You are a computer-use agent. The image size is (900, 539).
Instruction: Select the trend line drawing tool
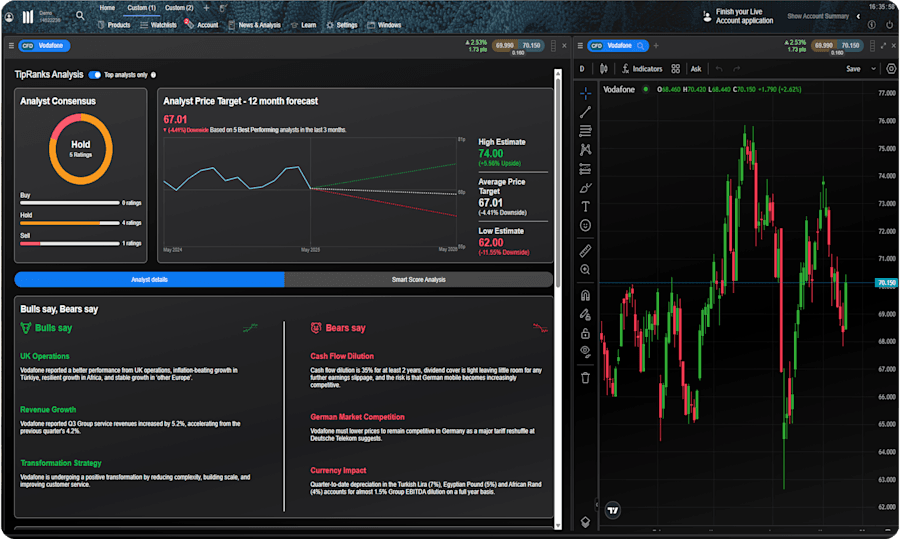coord(586,111)
